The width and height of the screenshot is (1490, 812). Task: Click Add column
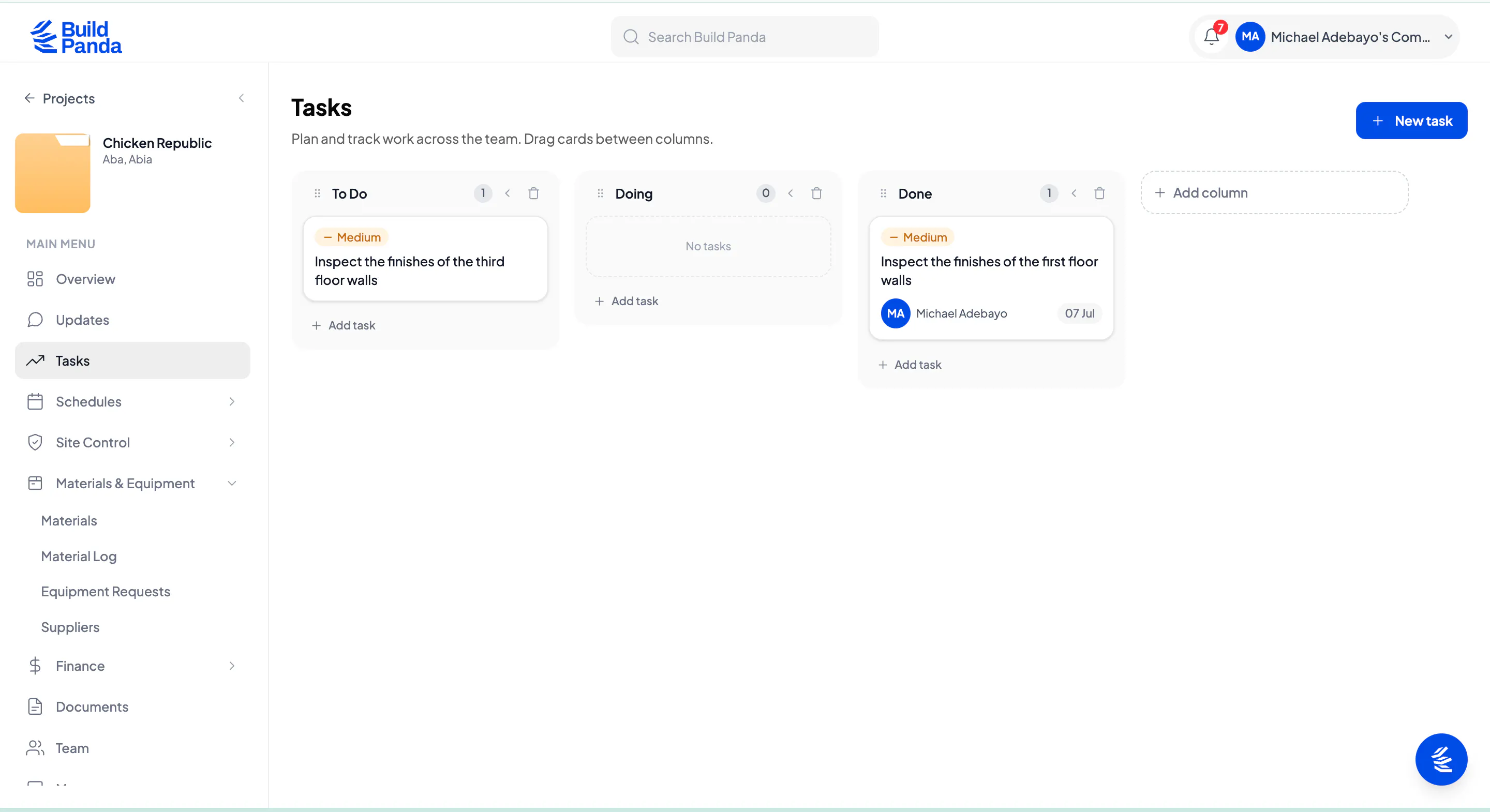click(1274, 192)
